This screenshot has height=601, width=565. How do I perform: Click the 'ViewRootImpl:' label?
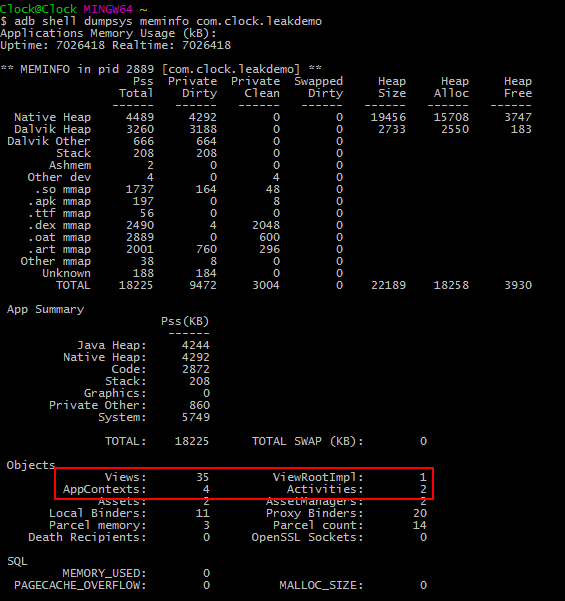coord(318,477)
